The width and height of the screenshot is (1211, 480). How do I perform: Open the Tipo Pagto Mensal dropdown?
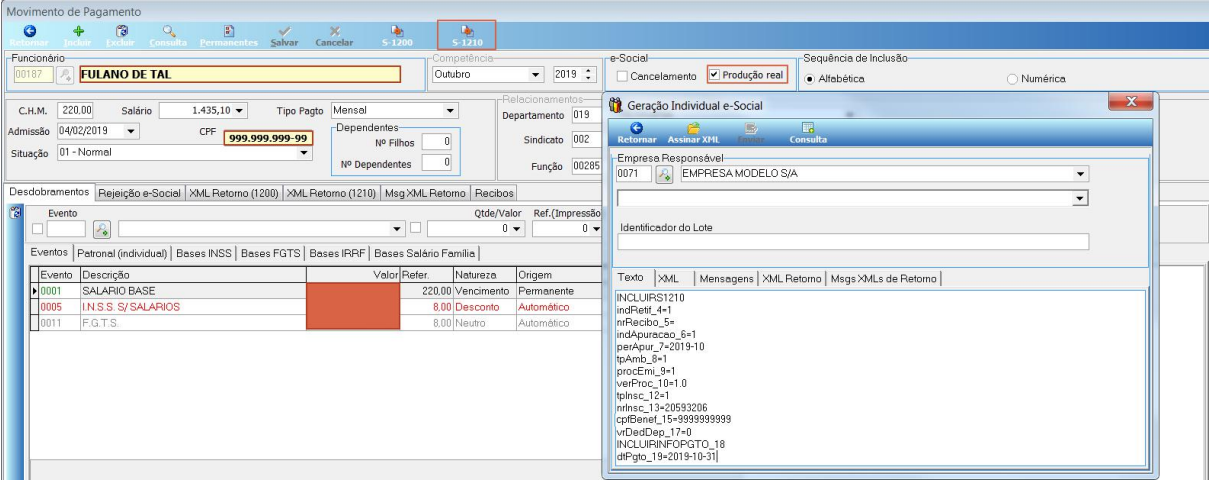[x=449, y=110]
